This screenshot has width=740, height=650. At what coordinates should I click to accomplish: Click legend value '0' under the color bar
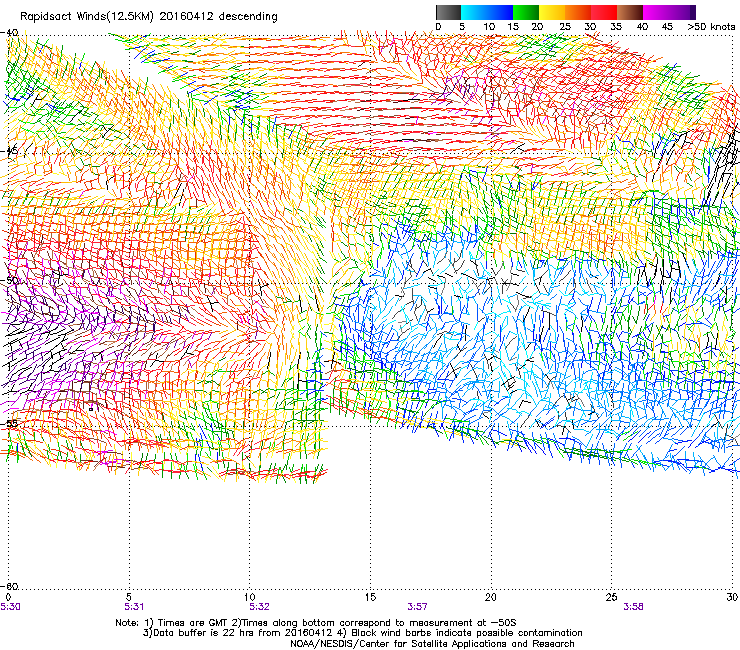coord(438,27)
